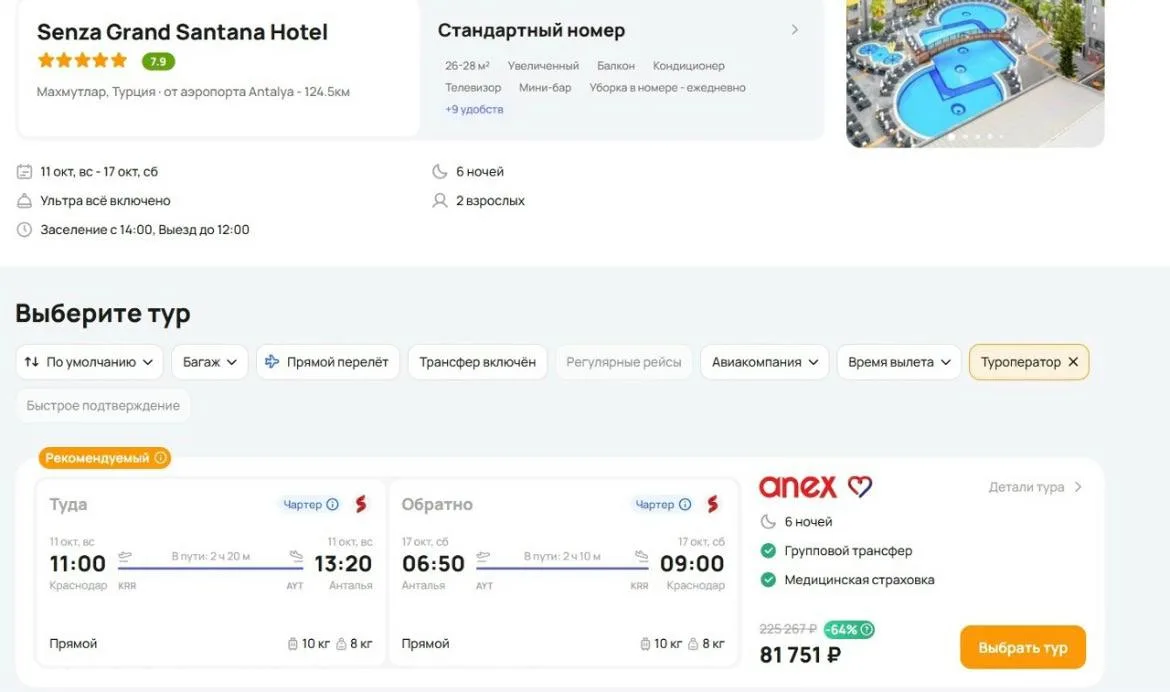Click the В пути: 2 ч 10 м duration
The width and height of the screenshot is (1170, 692).
[x=562, y=556]
